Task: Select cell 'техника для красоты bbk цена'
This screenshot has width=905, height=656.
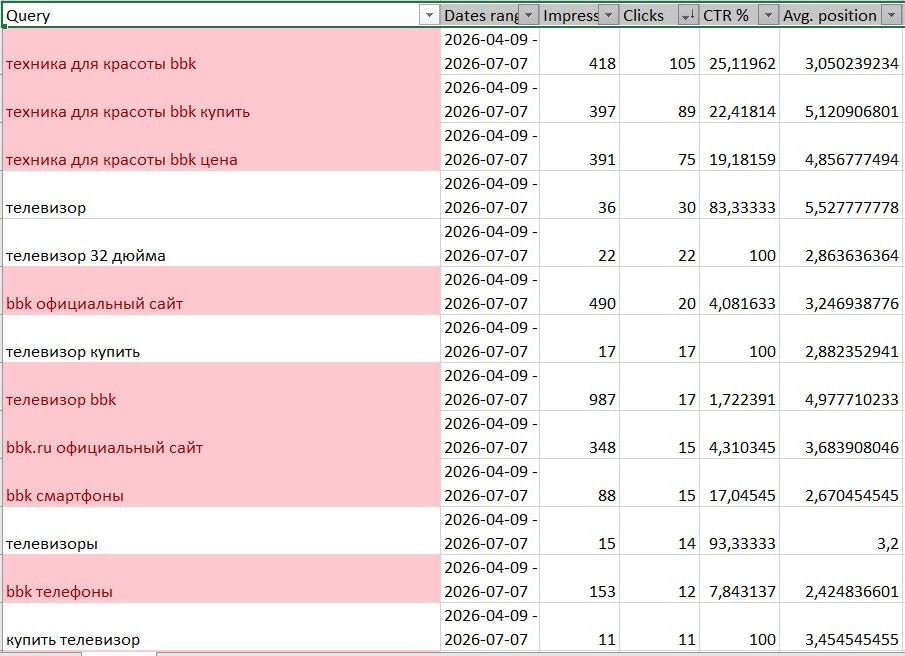Action: coord(221,147)
